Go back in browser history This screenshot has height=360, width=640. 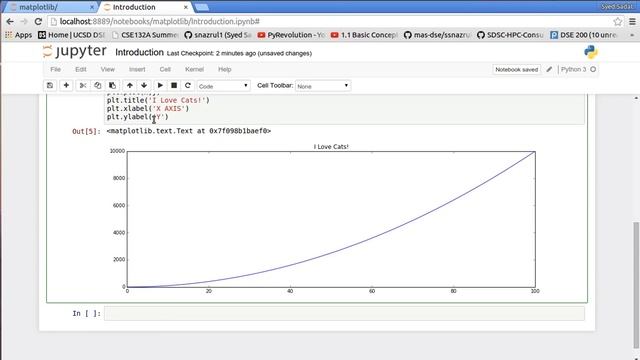click(x=10, y=21)
